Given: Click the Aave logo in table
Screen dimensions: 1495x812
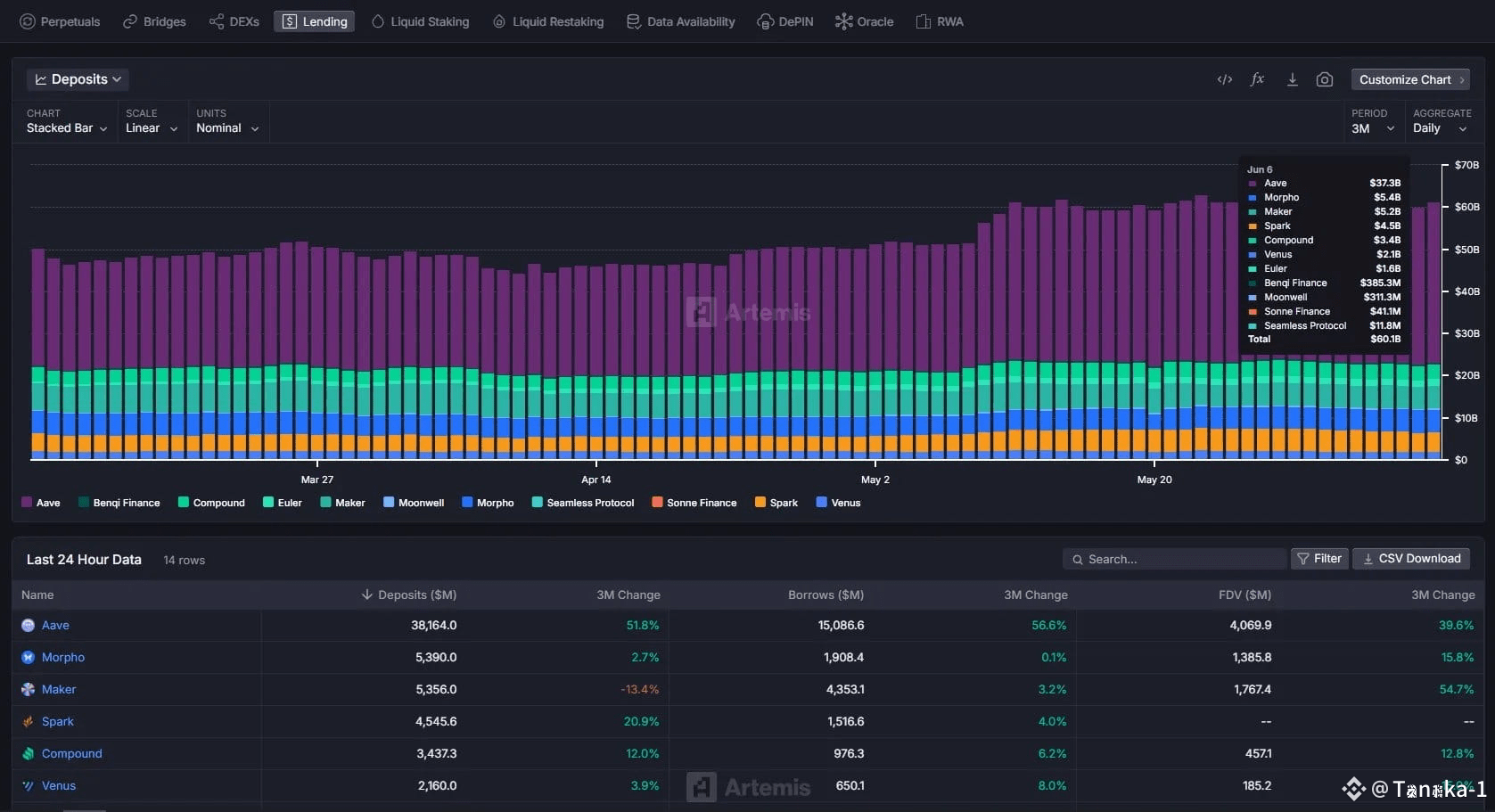Looking at the screenshot, I should click(x=28, y=626).
